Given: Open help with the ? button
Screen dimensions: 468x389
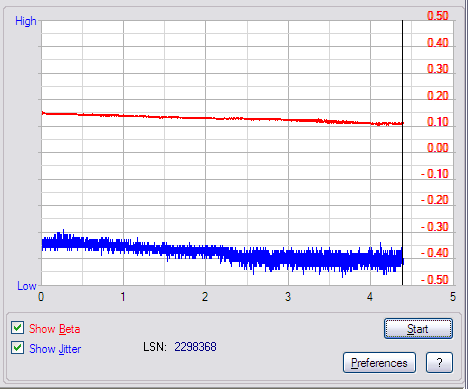Looking at the screenshot, I should 439,363.
